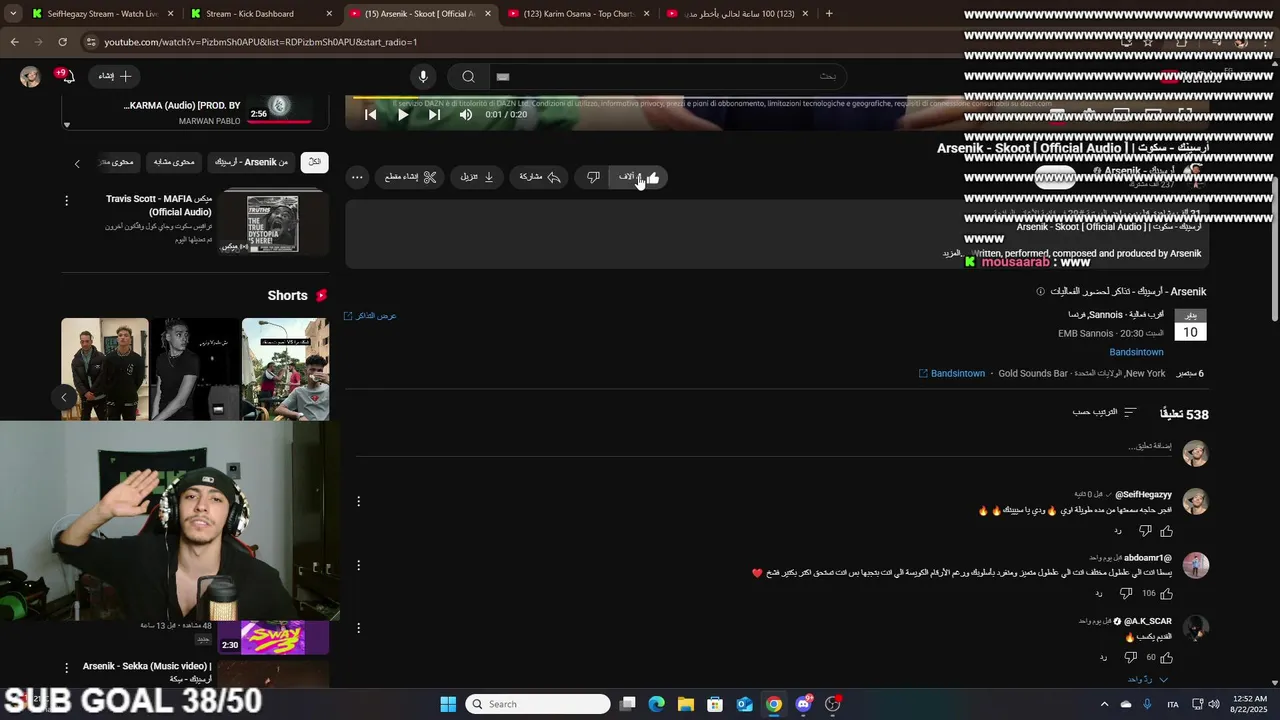The height and width of the screenshot is (720, 1280).
Task: Click the page vertical scrollbar
Action: pyautogui.click(x=1274, y=250)
